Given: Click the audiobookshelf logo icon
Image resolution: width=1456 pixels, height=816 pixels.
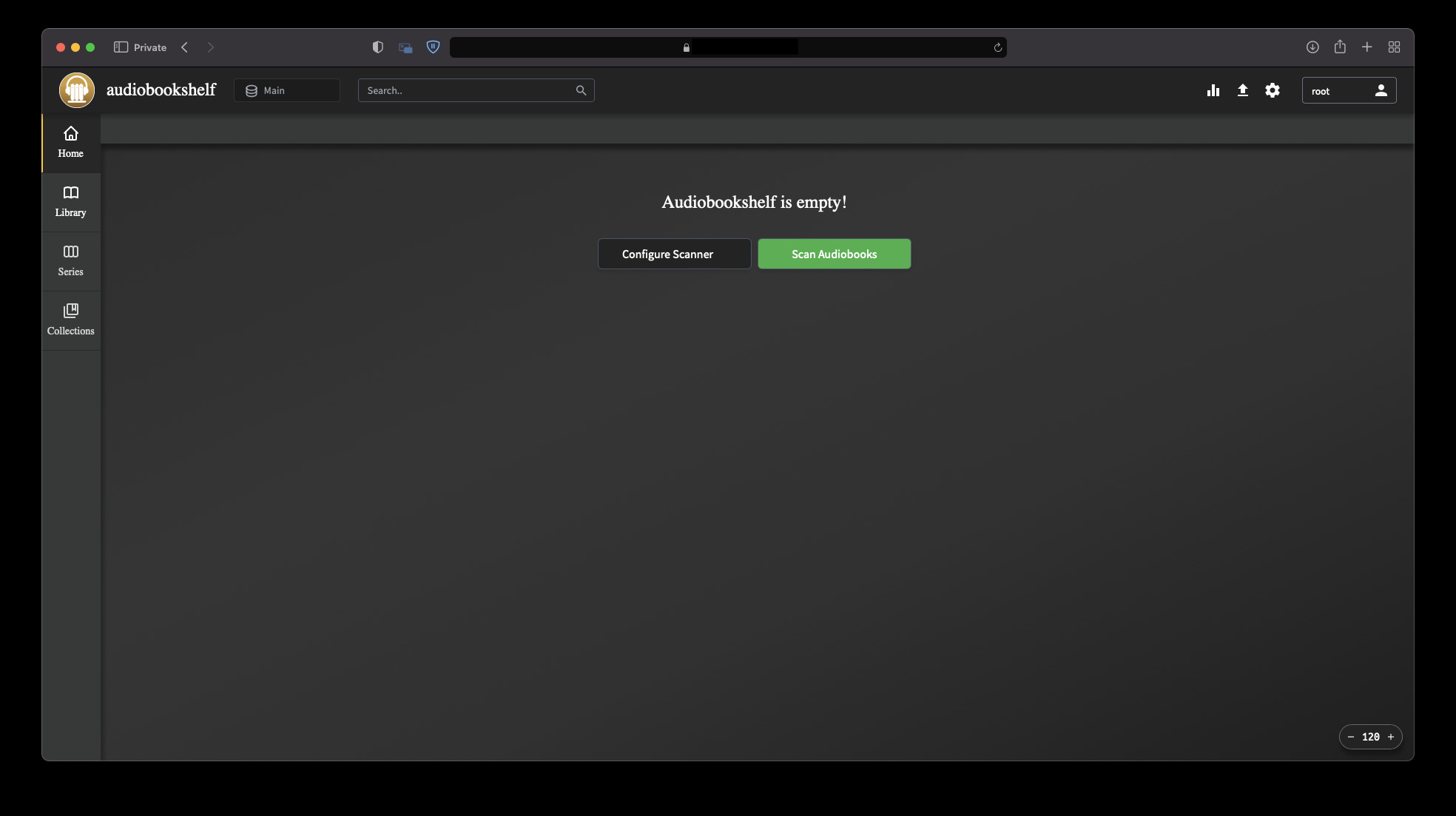Looking at the screenshot, I should [x=77, y=90].
